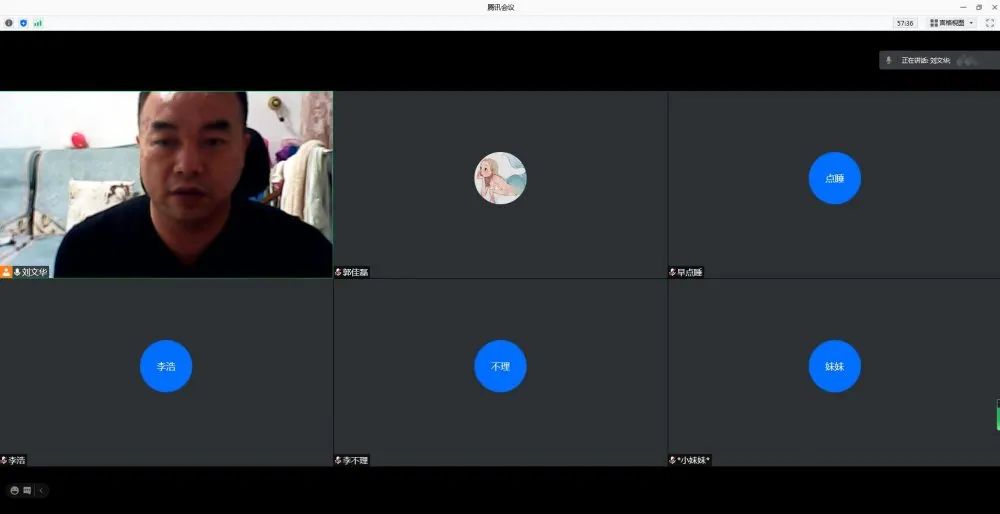Expand the green side panel tab on right edge
The image size is (1000, 514).
[x=997, y=415]
